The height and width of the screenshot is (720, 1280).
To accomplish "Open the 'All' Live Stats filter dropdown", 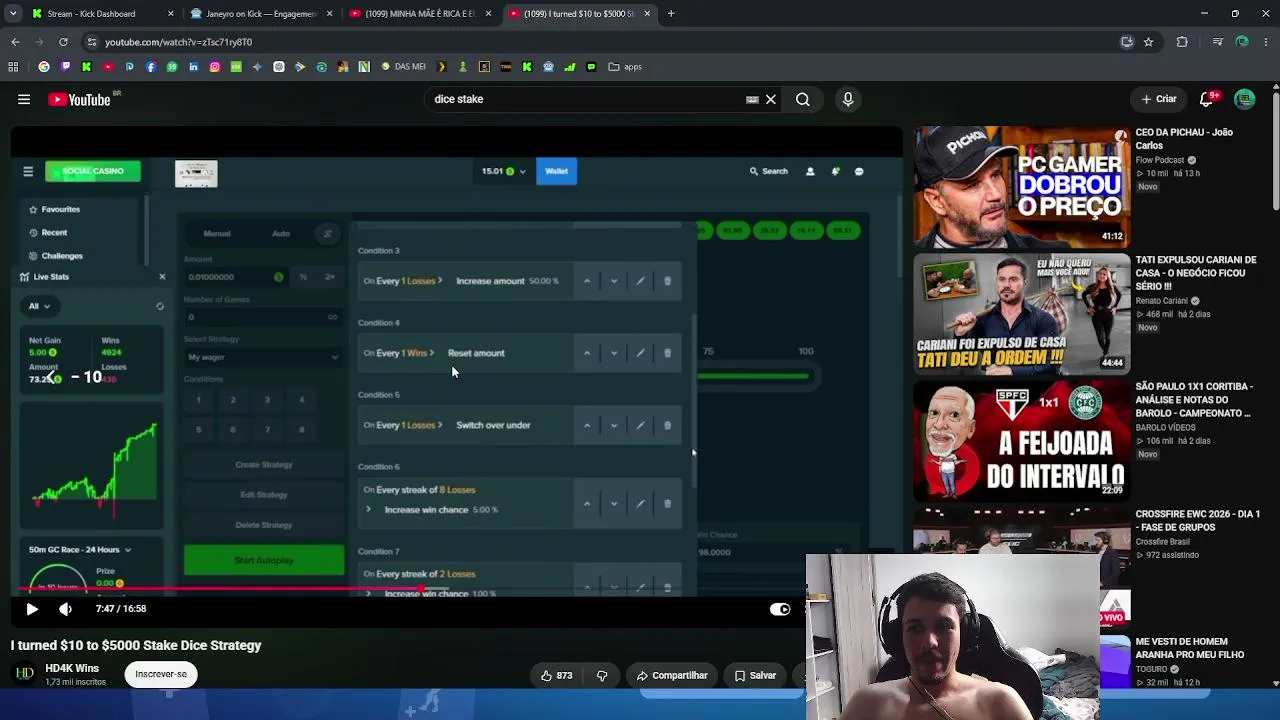I will point(39,306).
